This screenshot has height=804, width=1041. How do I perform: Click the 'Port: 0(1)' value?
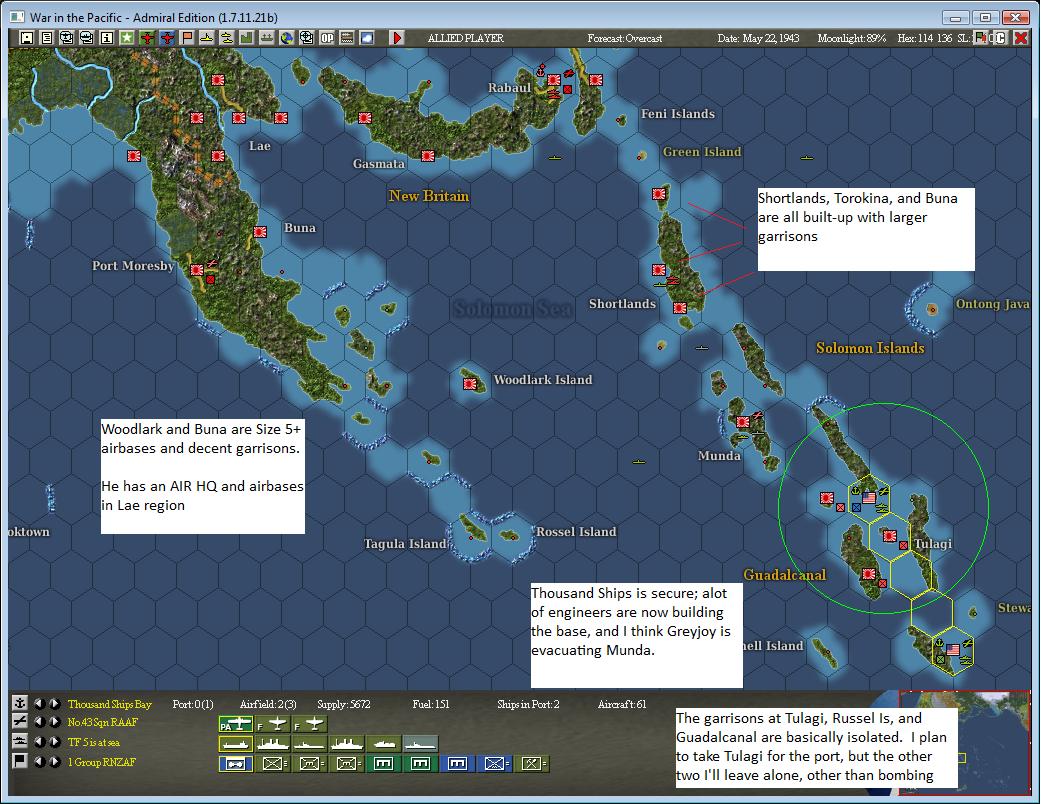(x=193, y=704)
